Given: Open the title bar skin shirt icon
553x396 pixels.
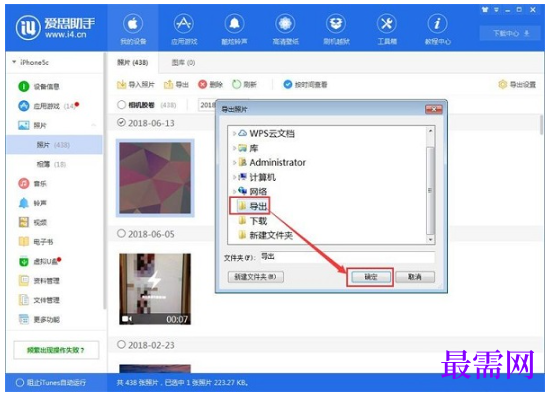Looking at the screenshot, I should tap(485, 10).
